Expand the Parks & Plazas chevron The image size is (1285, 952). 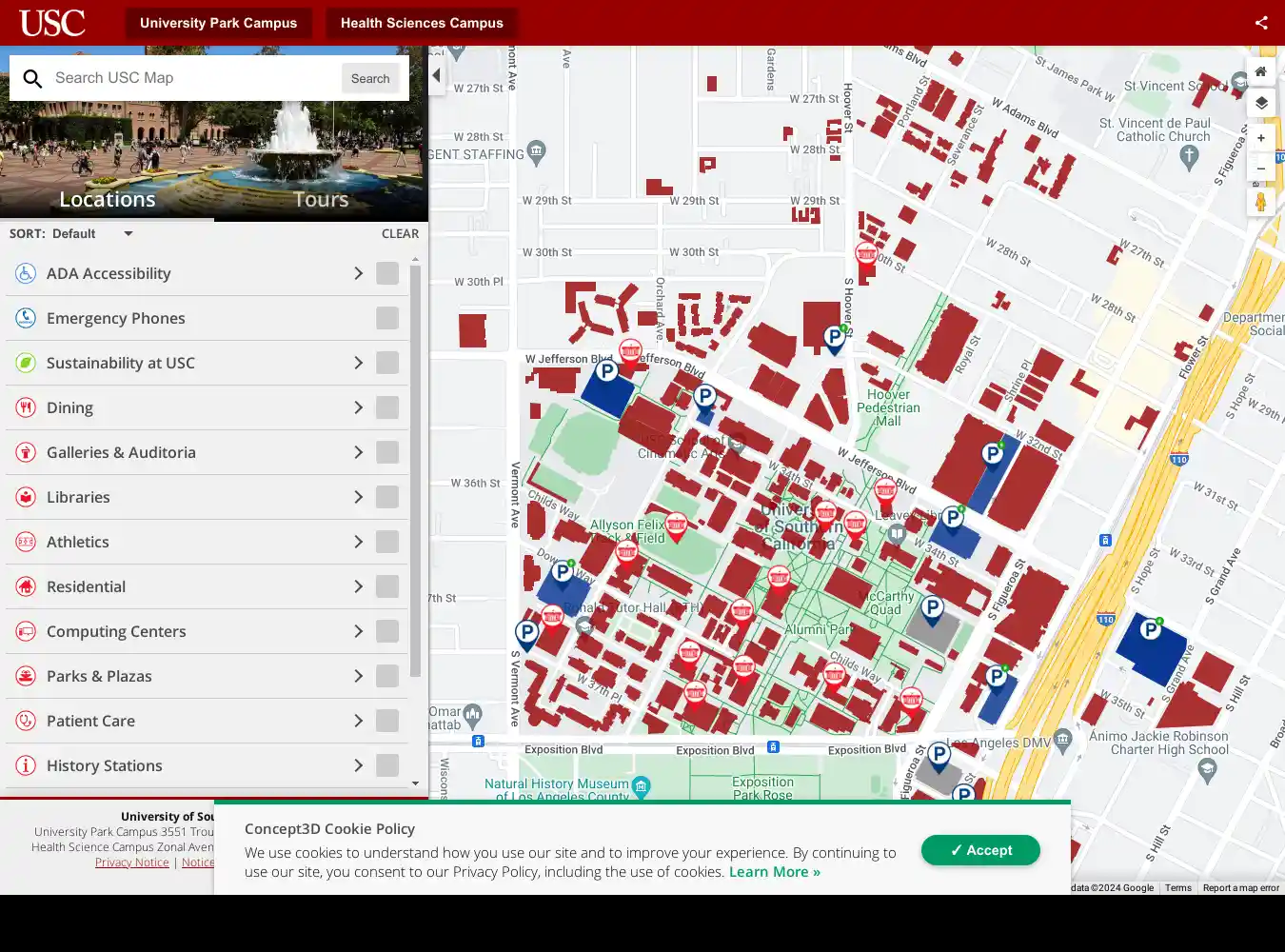point(359,676)
